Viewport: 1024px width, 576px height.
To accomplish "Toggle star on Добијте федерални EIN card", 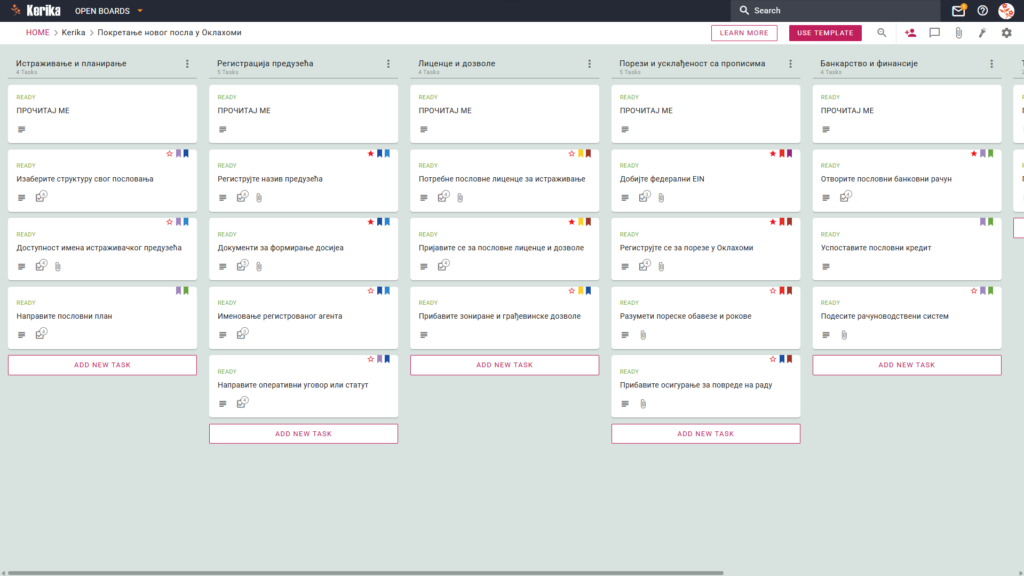I will (773, 153).
